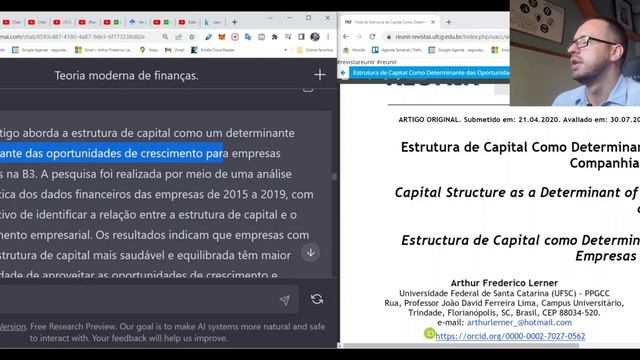Toggle the browser side panel icon

301,37
